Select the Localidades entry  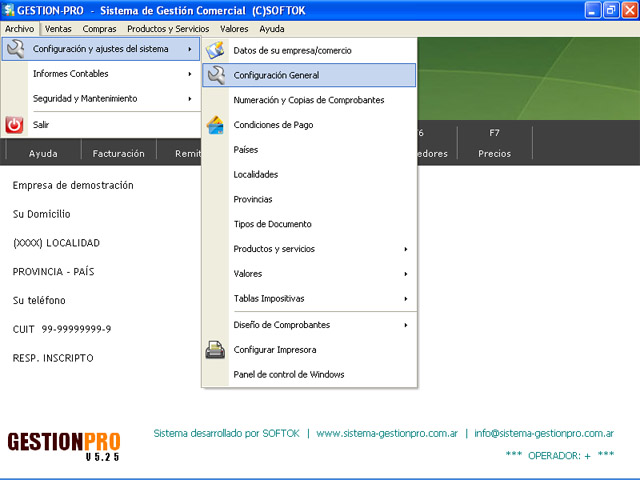[x=309, y=175]
